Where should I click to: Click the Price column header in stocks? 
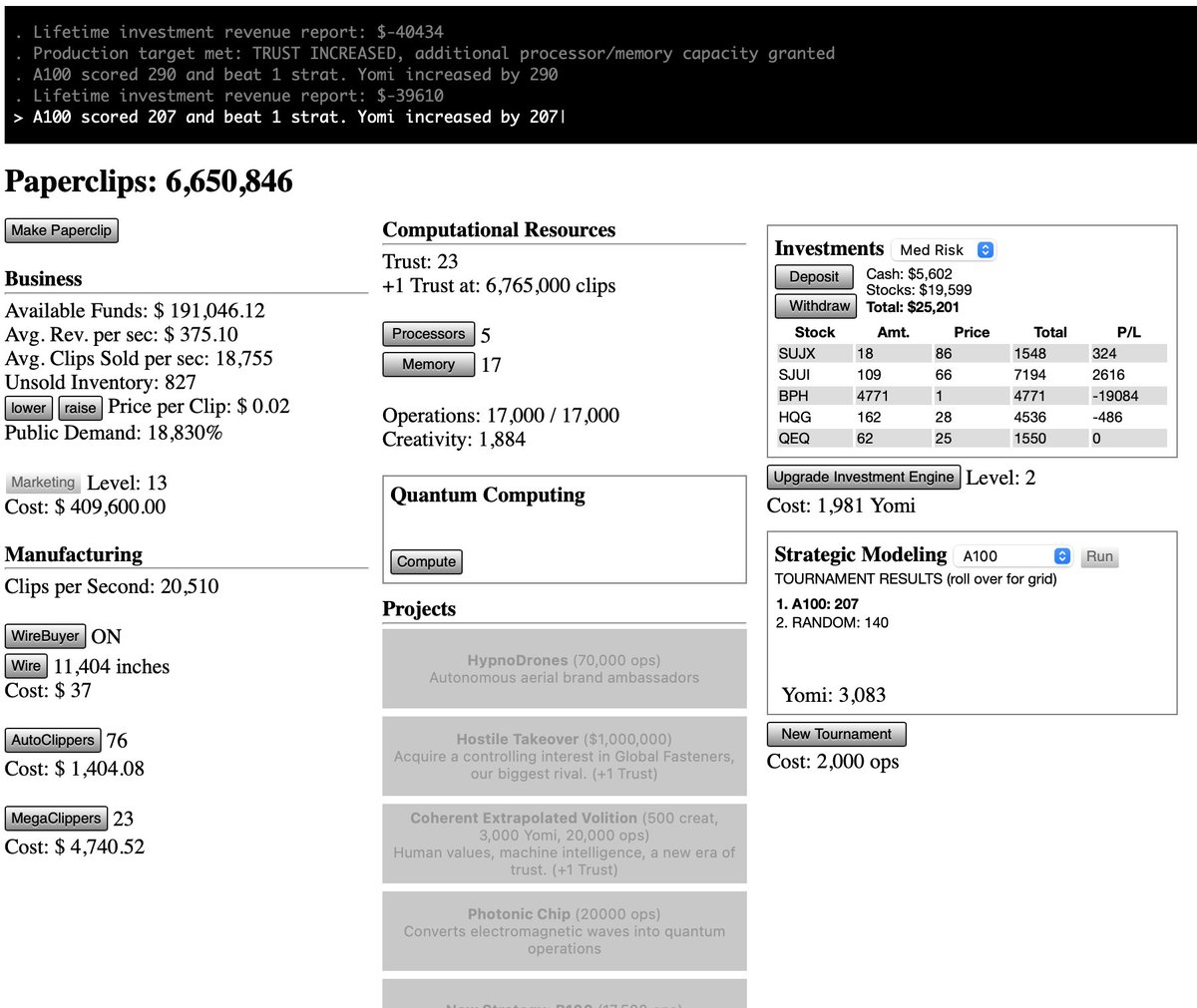pyautogui.click(x=972, y=332)
